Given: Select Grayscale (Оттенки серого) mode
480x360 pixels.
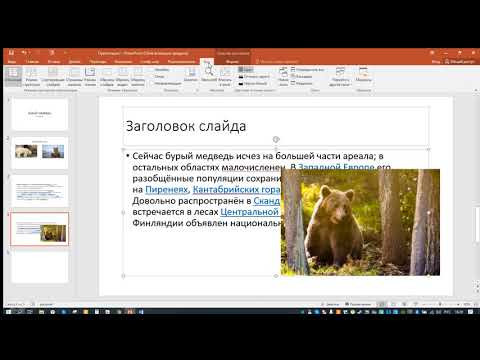Looking at the screenshot, I should point(254,76).
